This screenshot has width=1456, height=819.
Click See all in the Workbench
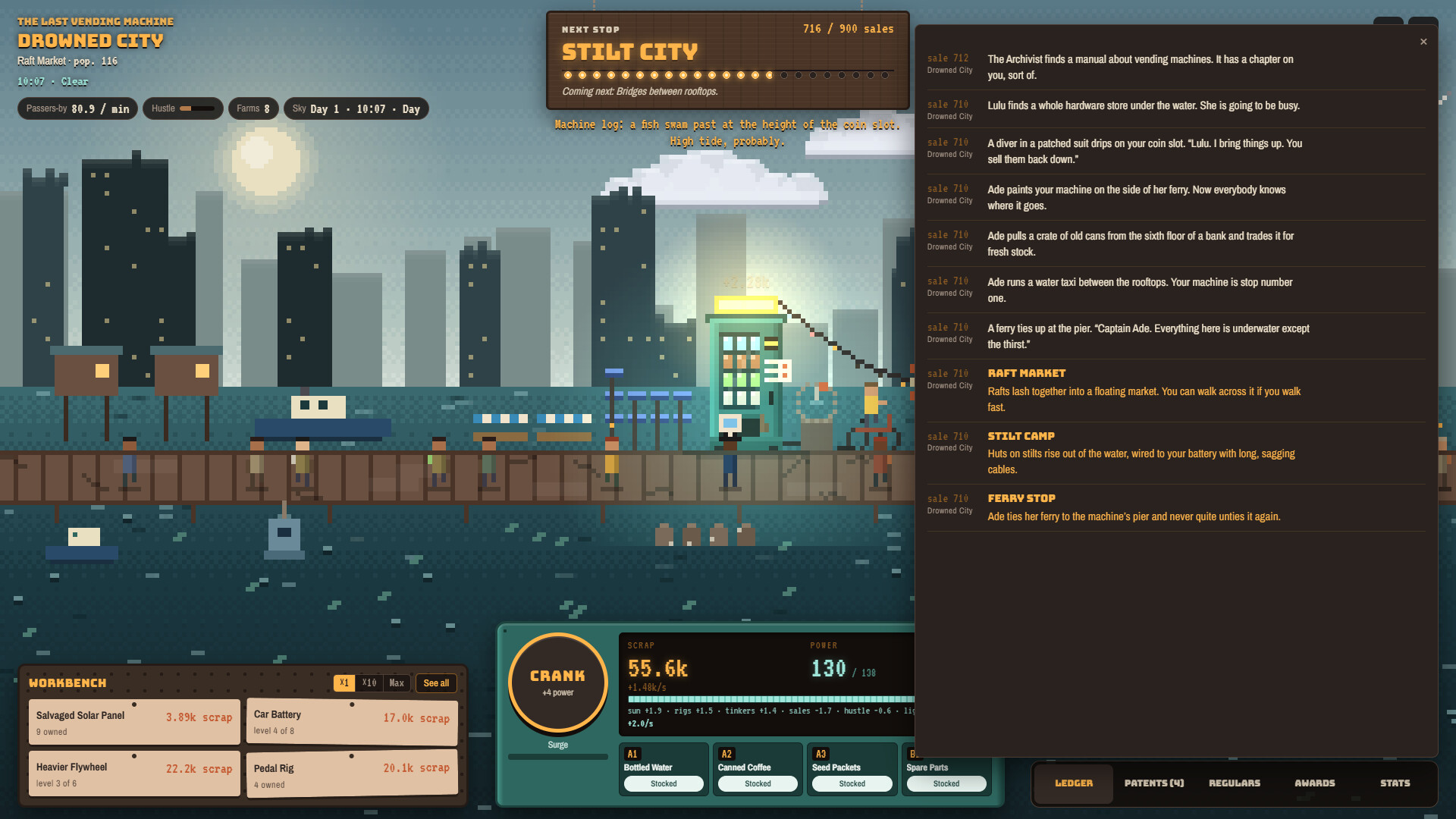(x=436, y=682)
